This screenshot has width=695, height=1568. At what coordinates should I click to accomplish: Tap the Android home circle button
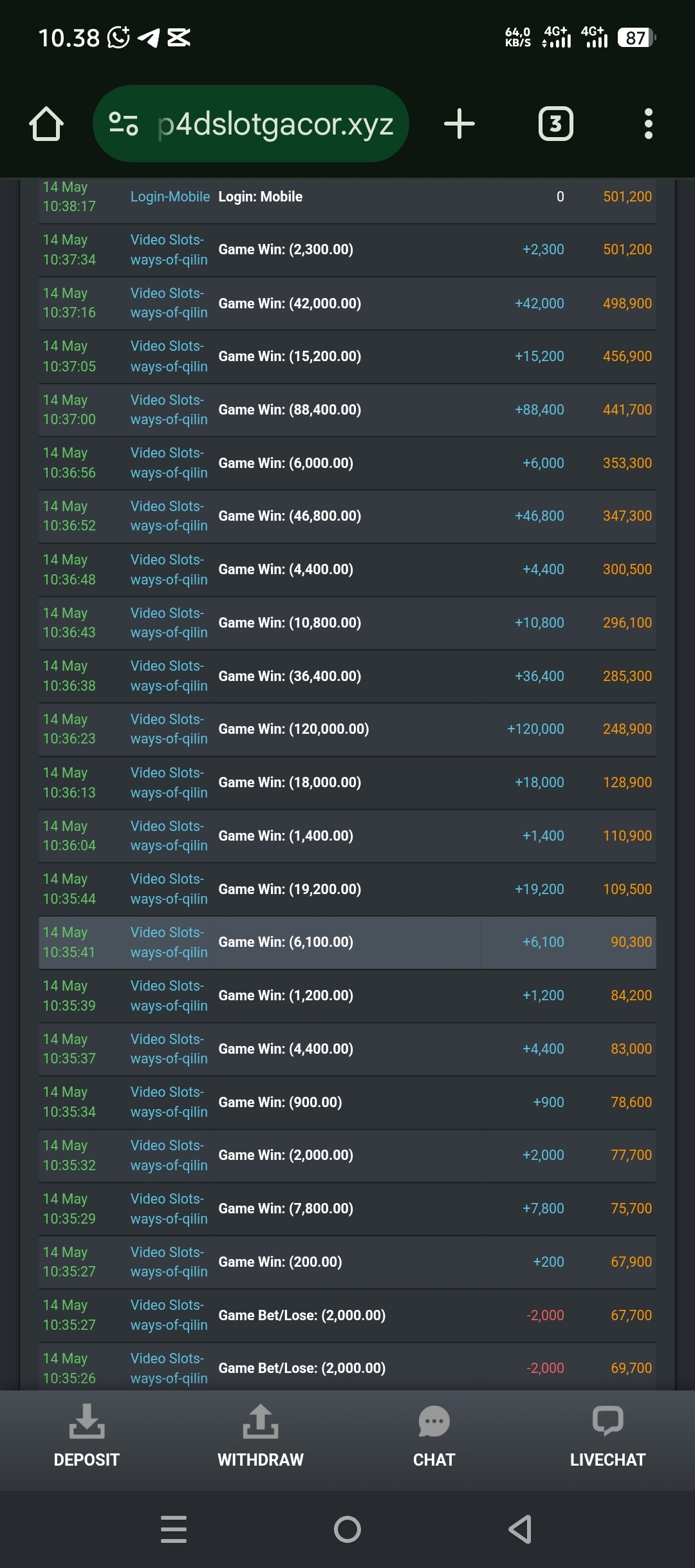pos(347,1529)
